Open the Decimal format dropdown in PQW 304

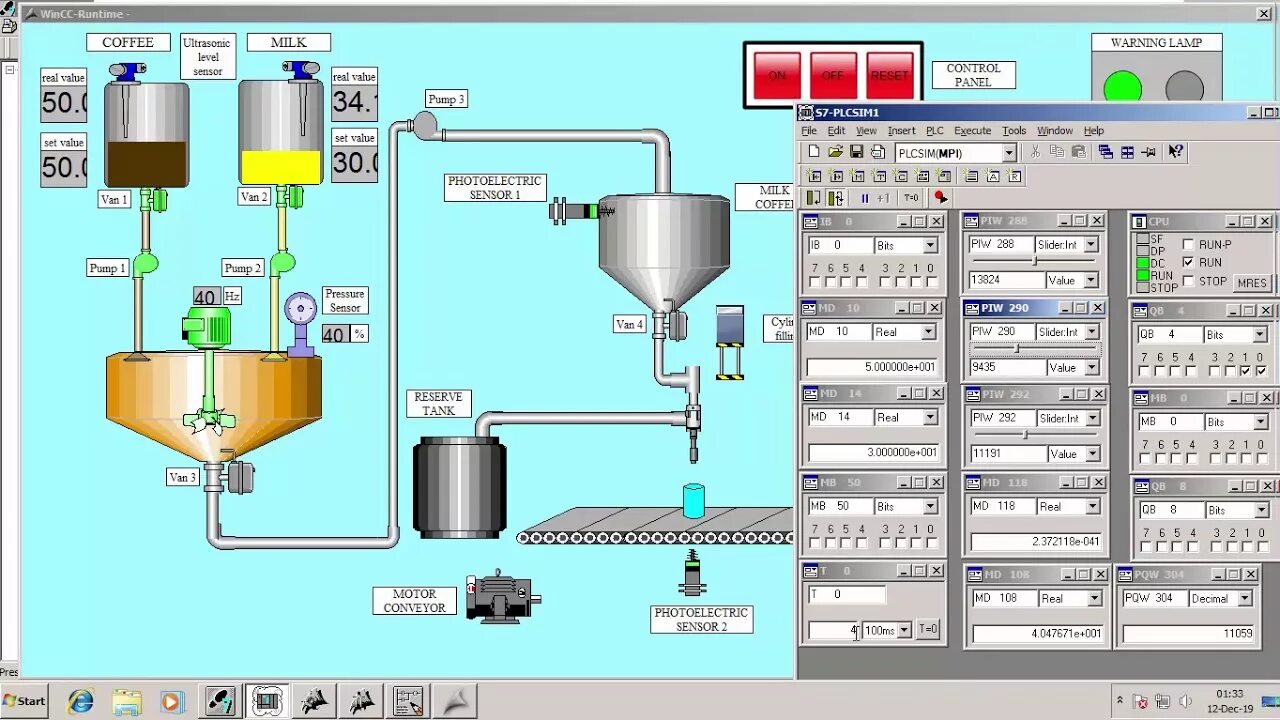(1245, 598)
